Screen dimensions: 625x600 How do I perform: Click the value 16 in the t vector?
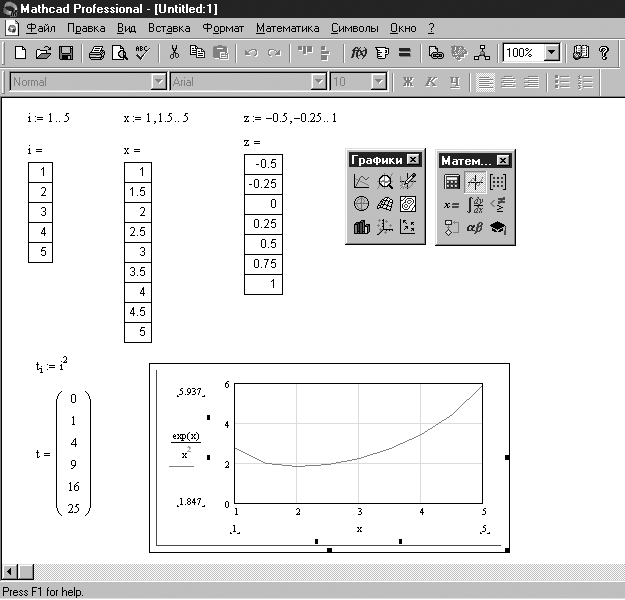pyautogui.click(x=74, y=486)
